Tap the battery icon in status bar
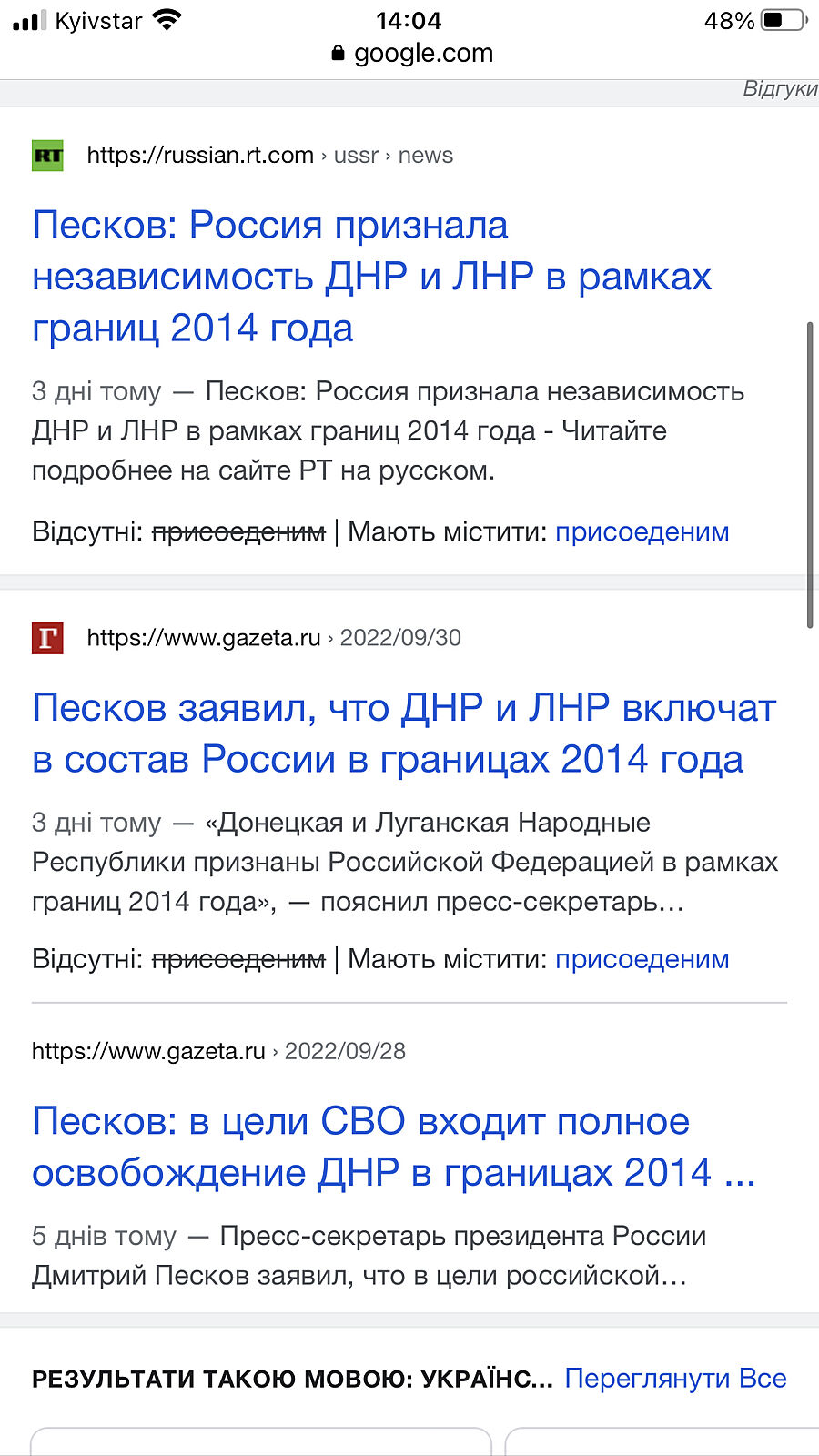This screenshot has height=1456, width=819. click(x=783, y=20)
